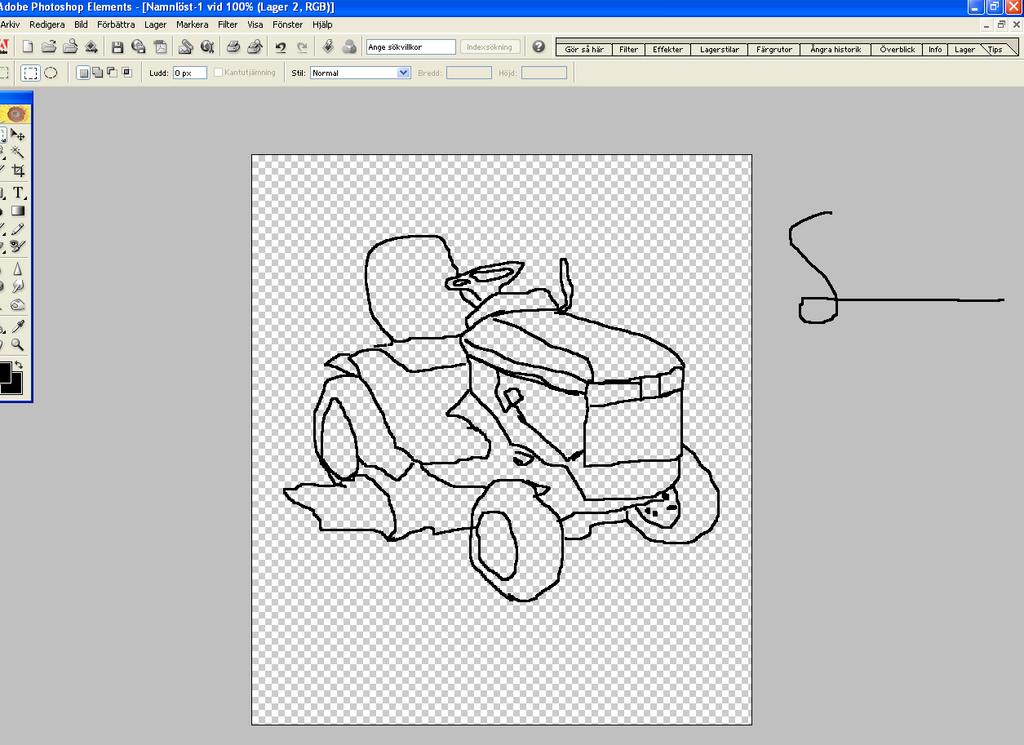Save the document with the floppy icon

point(117,47)
